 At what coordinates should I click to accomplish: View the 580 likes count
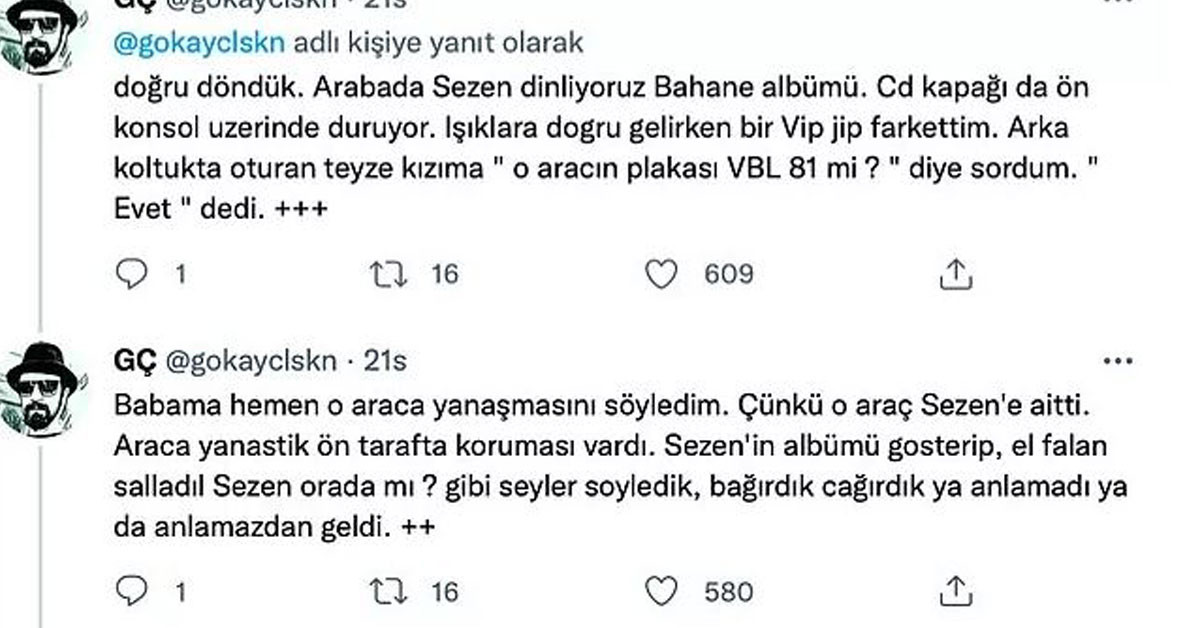[728, 592]
